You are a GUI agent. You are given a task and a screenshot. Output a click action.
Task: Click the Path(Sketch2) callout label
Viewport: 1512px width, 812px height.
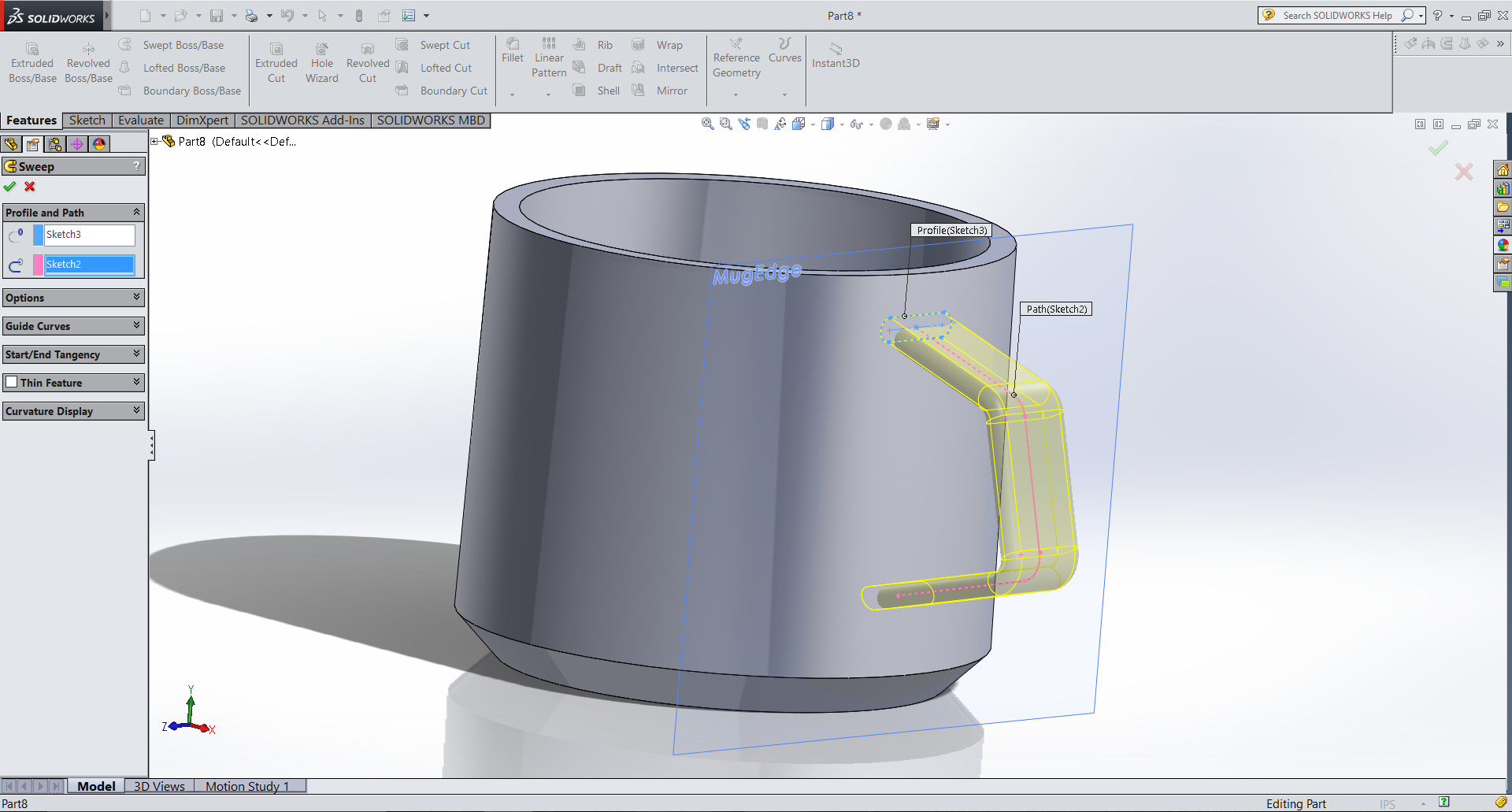tap(1056, 309)
